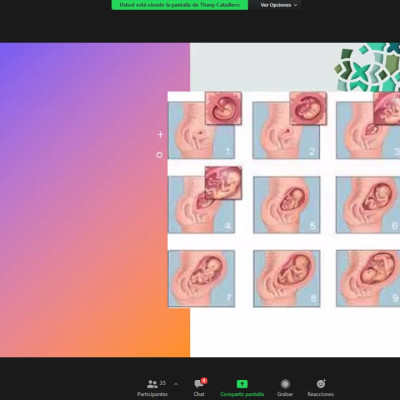Open the Participantes panel icon
Screen dimensions: 400x400
pos(152,384)
